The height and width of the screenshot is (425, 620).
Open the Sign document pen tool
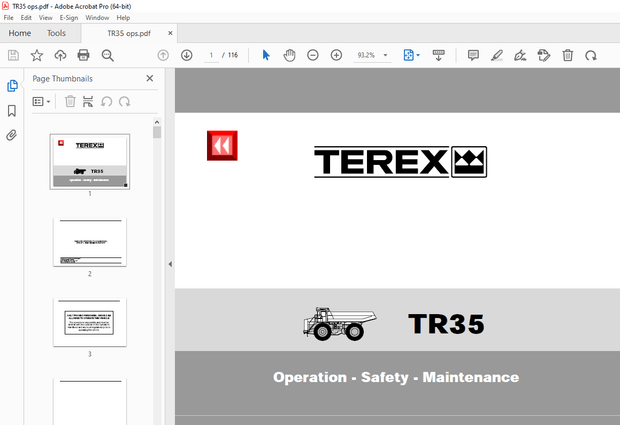point(520,55)
